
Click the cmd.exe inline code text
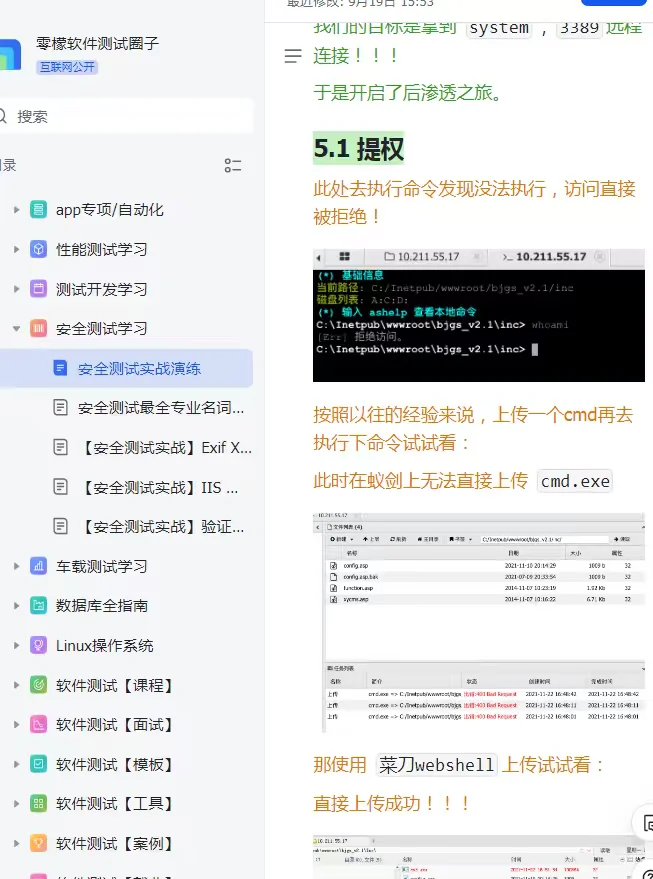575,481
